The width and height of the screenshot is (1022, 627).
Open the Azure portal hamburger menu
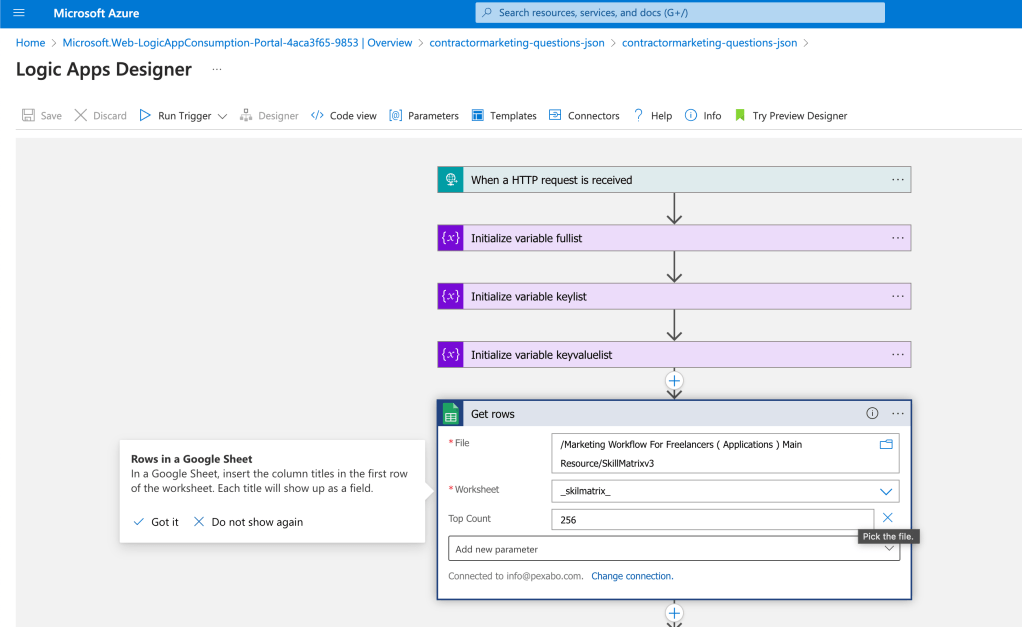[19, 12]
